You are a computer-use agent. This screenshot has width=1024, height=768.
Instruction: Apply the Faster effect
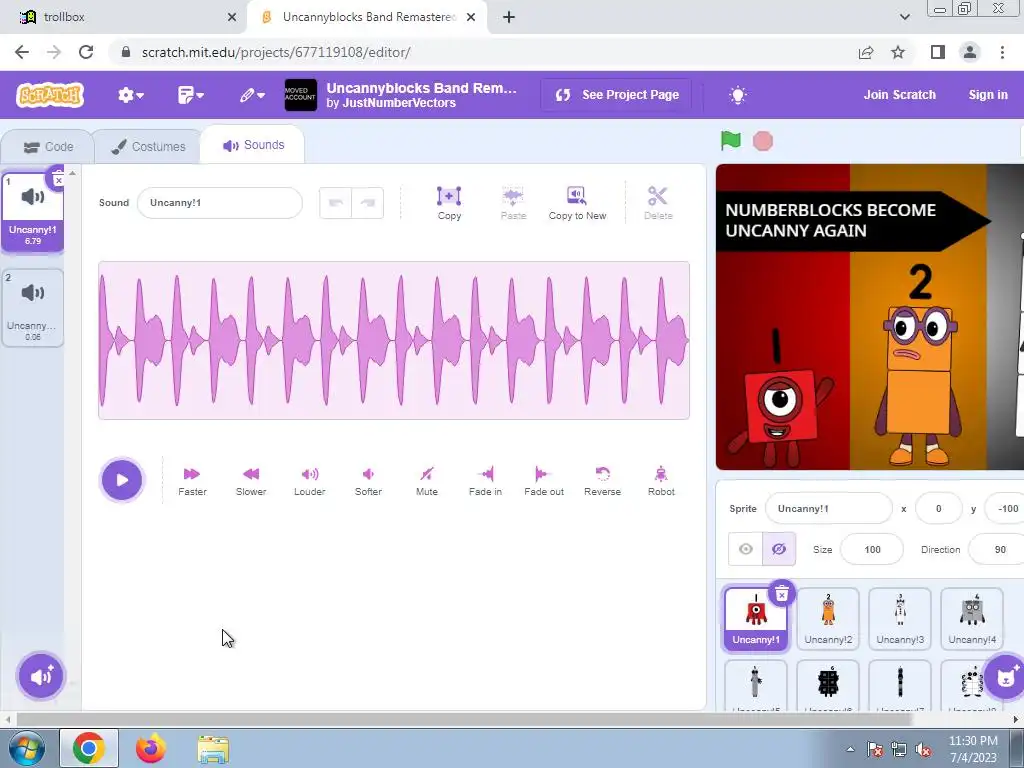(192, 481)
